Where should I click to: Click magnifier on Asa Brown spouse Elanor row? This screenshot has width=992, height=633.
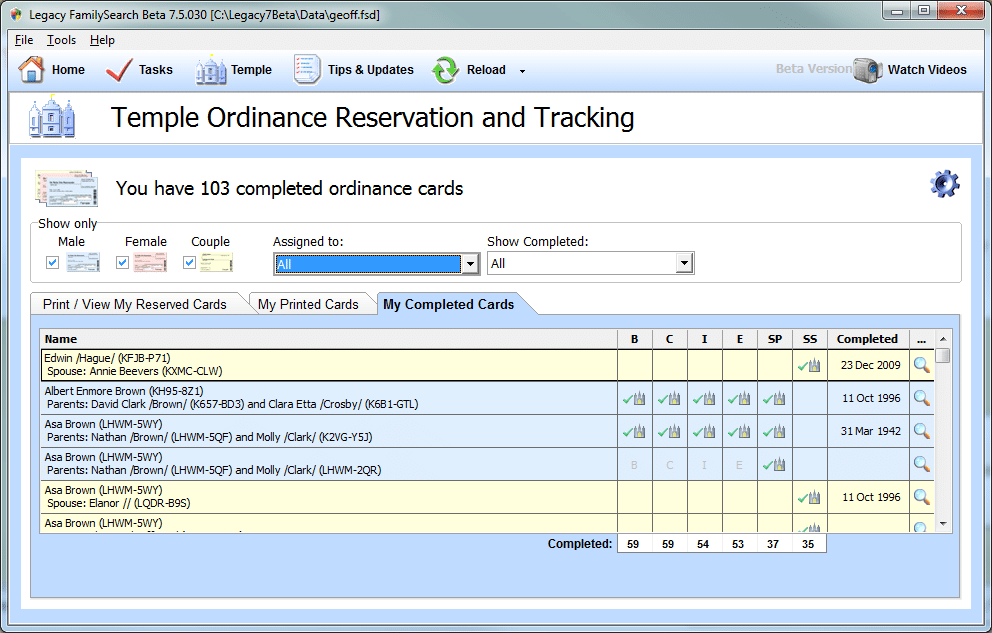(x=922, y=497)
